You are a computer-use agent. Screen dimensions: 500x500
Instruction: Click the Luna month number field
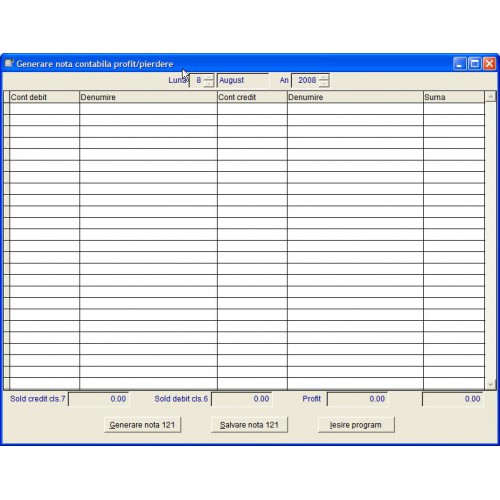(197, 80)
